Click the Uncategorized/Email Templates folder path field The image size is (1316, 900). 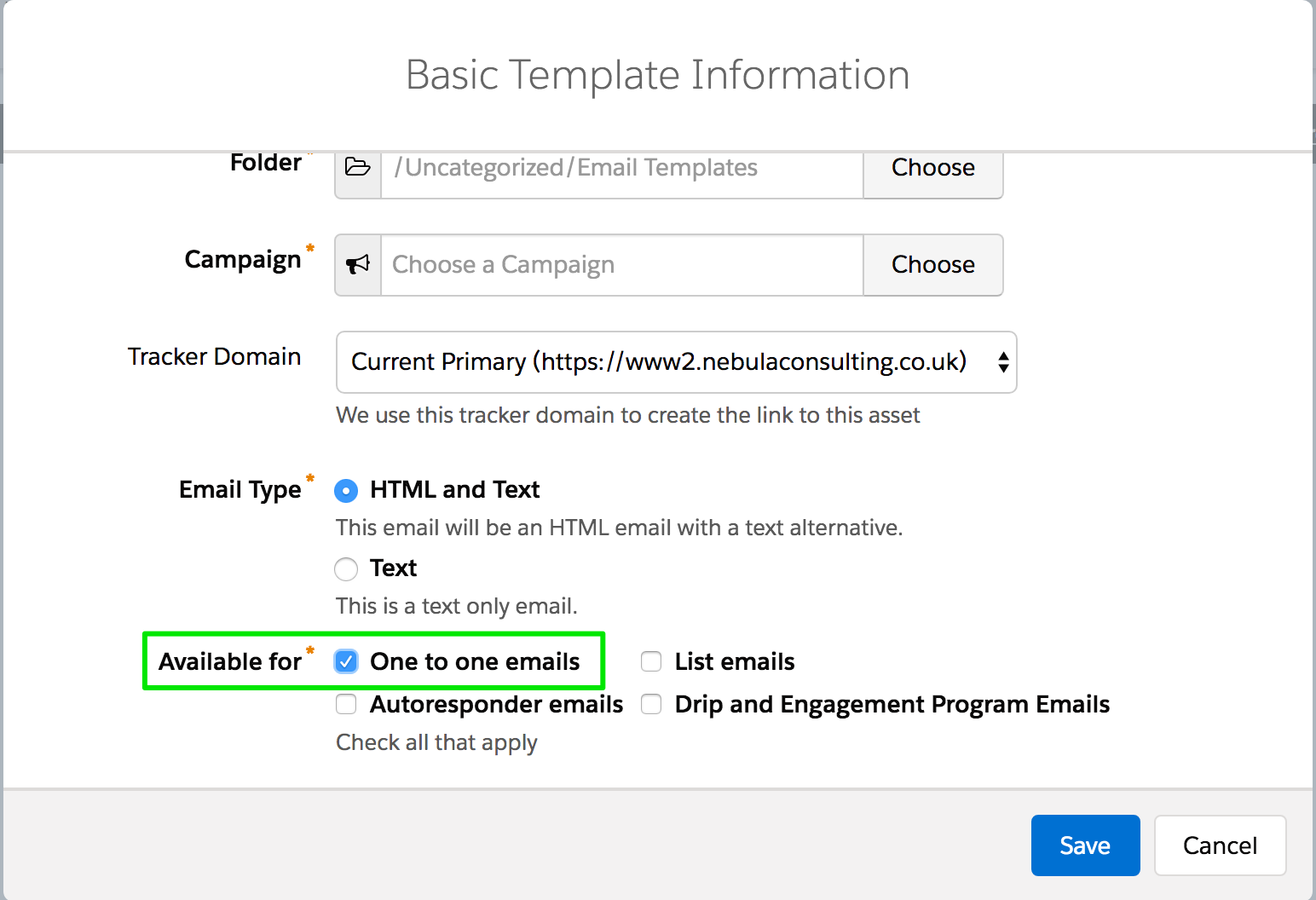621,169
